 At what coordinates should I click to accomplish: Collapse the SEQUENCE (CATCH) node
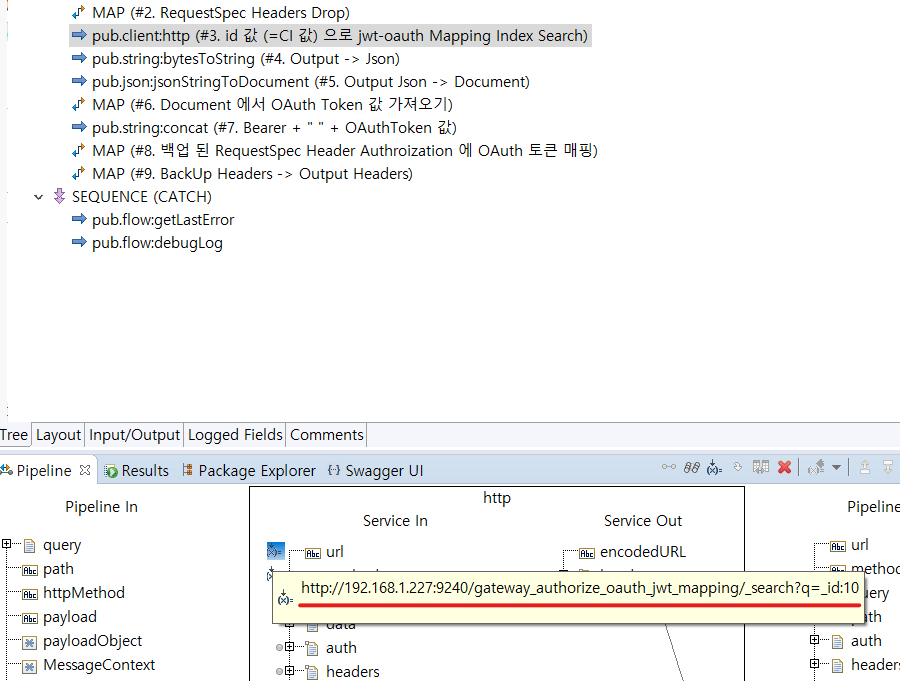pyautogui.click(x=39, y=197)
